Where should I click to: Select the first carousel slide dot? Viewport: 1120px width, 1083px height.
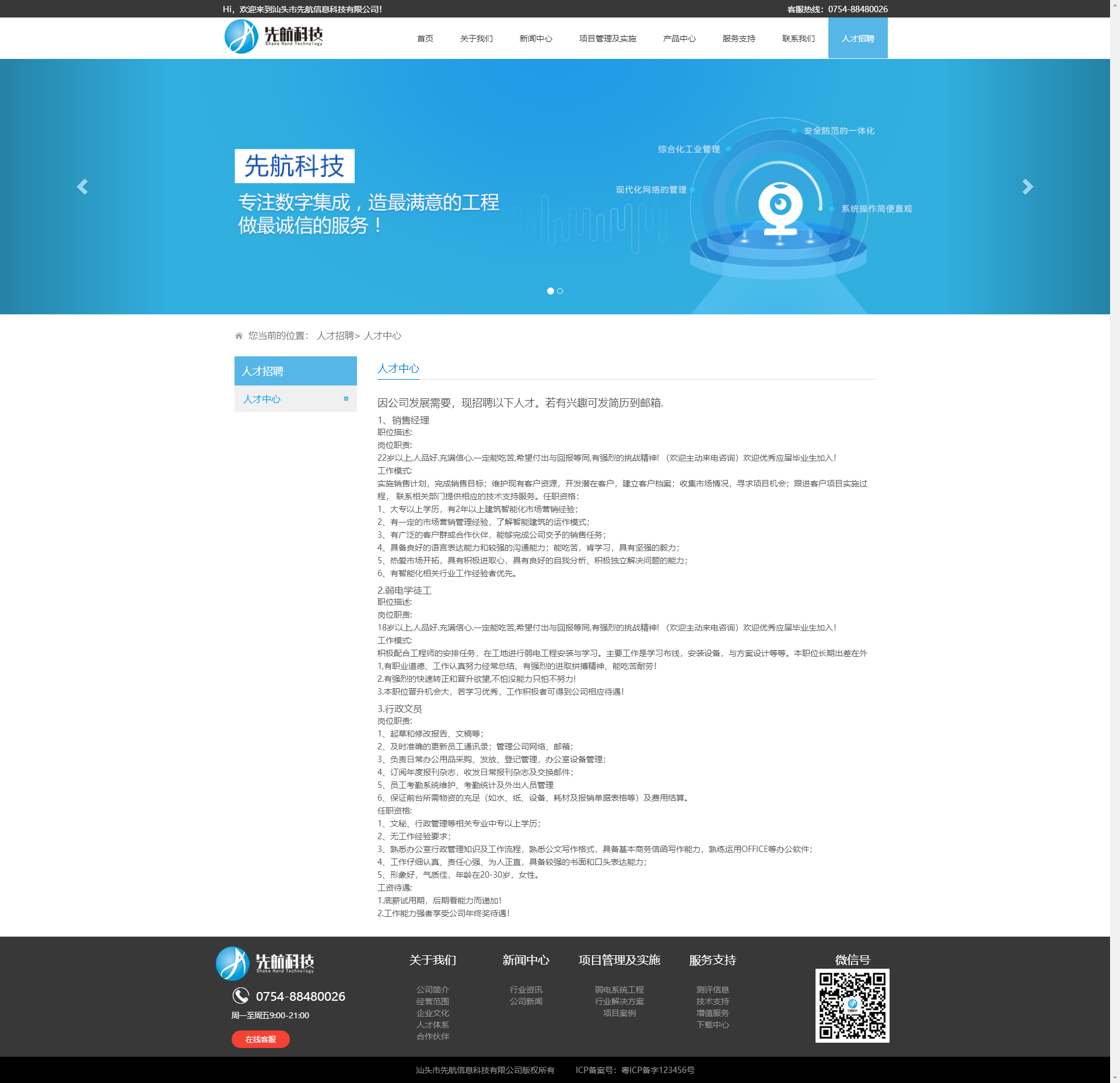[x=550, y=291]
